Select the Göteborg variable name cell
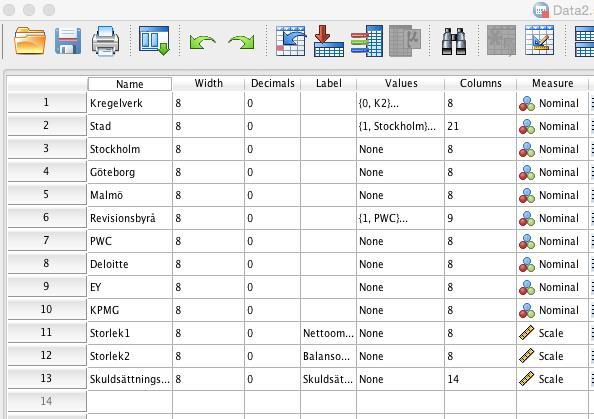Image resolution: width=594 pixels, height=419 pixels. click(x=130, y=172)
